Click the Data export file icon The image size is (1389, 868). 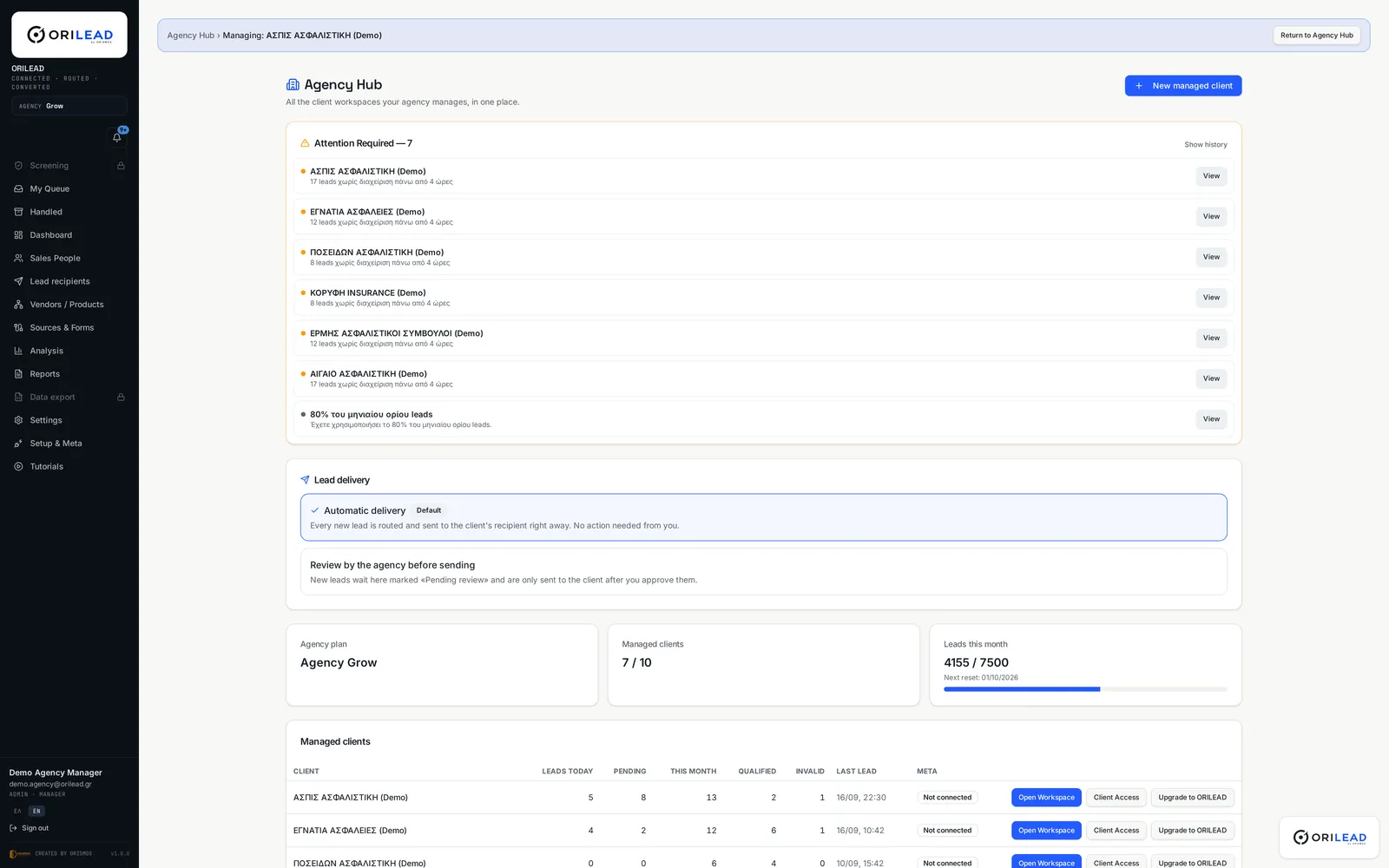[18, 397]
